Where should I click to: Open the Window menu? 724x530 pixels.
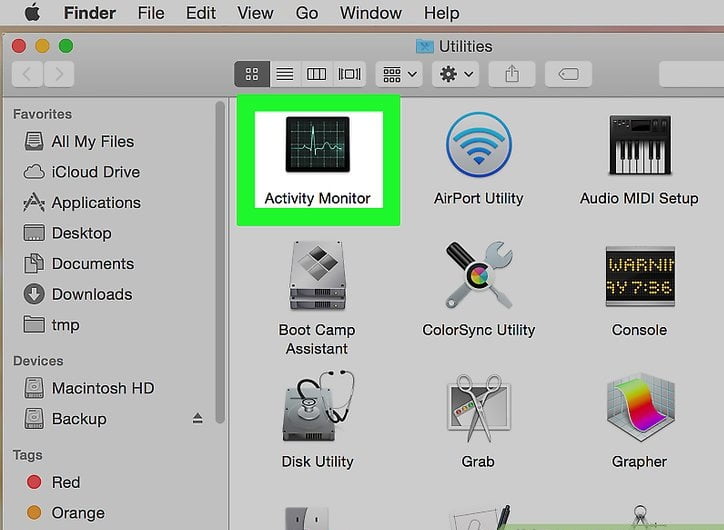click(371, 13)
